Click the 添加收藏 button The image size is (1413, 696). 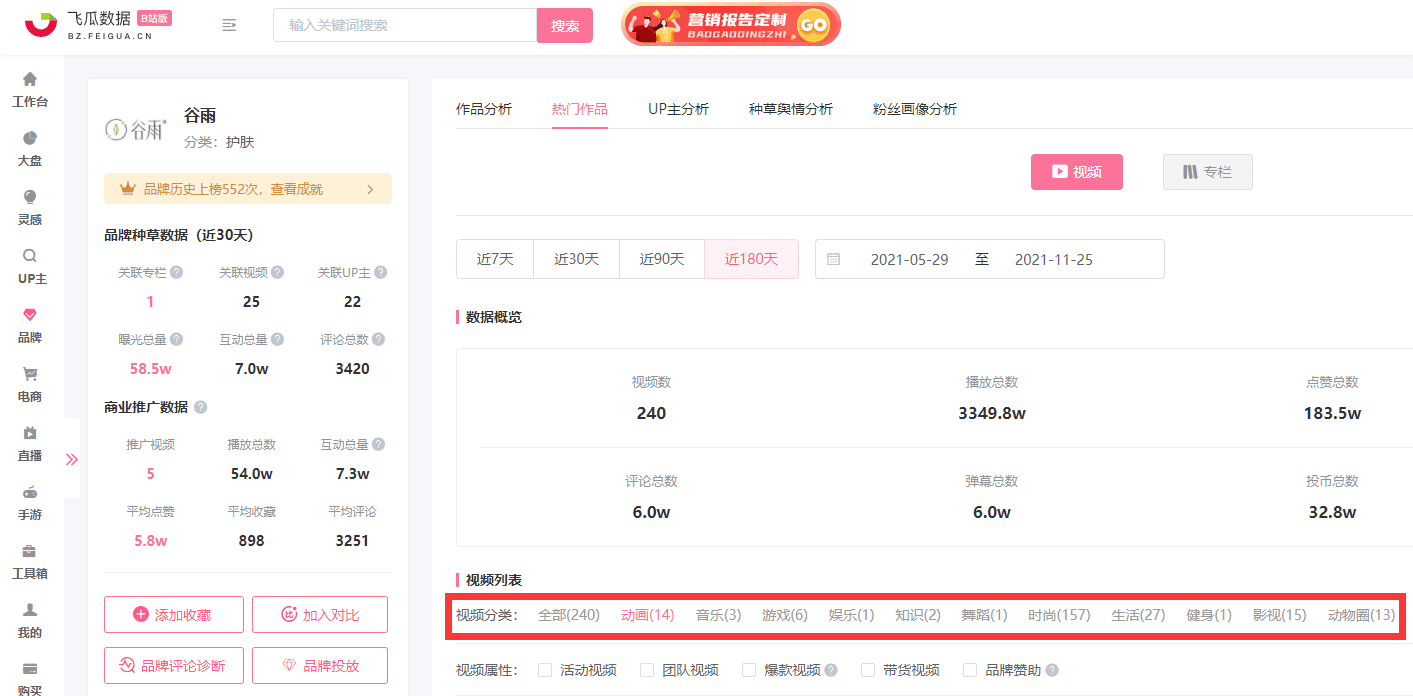pos(174,615)
